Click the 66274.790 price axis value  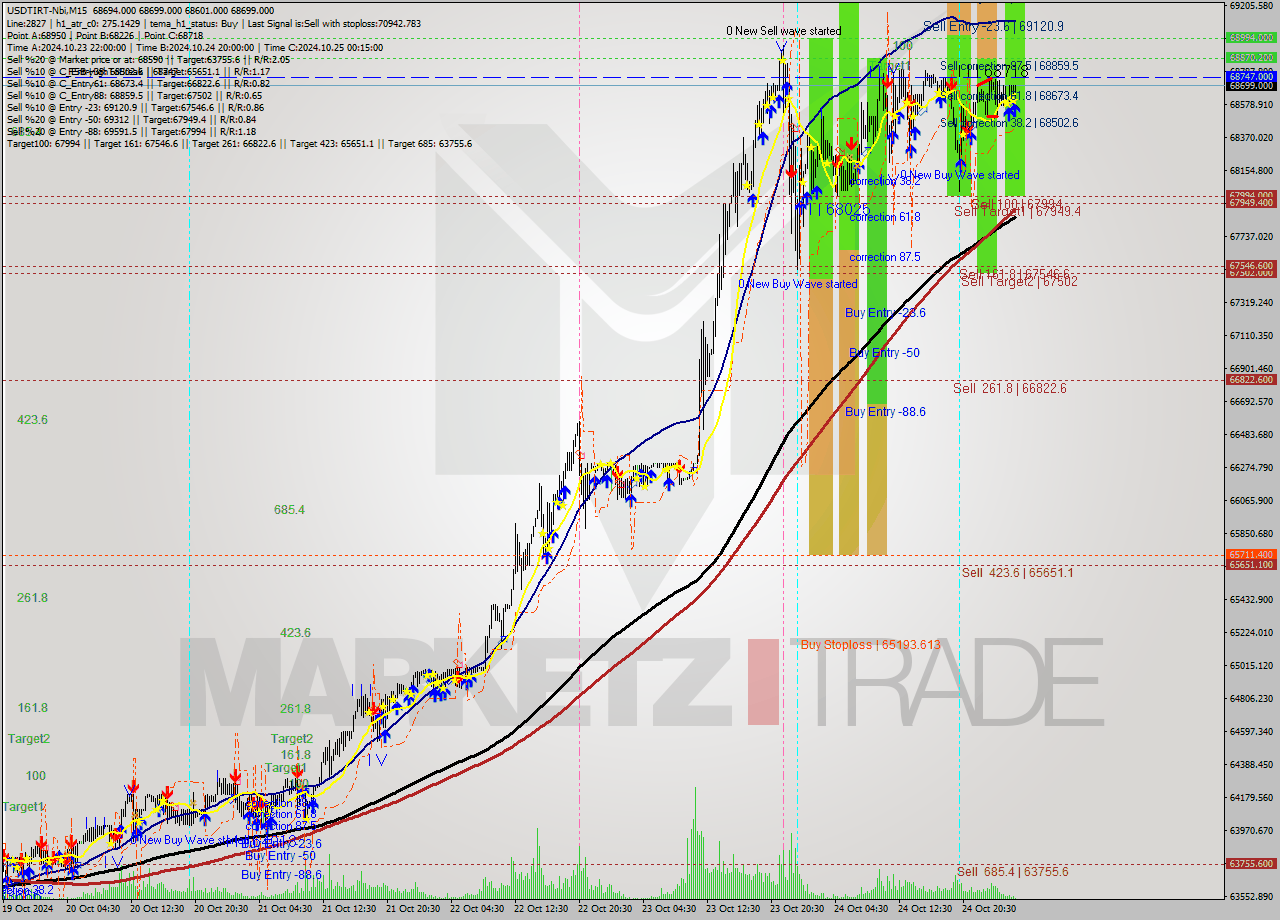coord(1251,467)
